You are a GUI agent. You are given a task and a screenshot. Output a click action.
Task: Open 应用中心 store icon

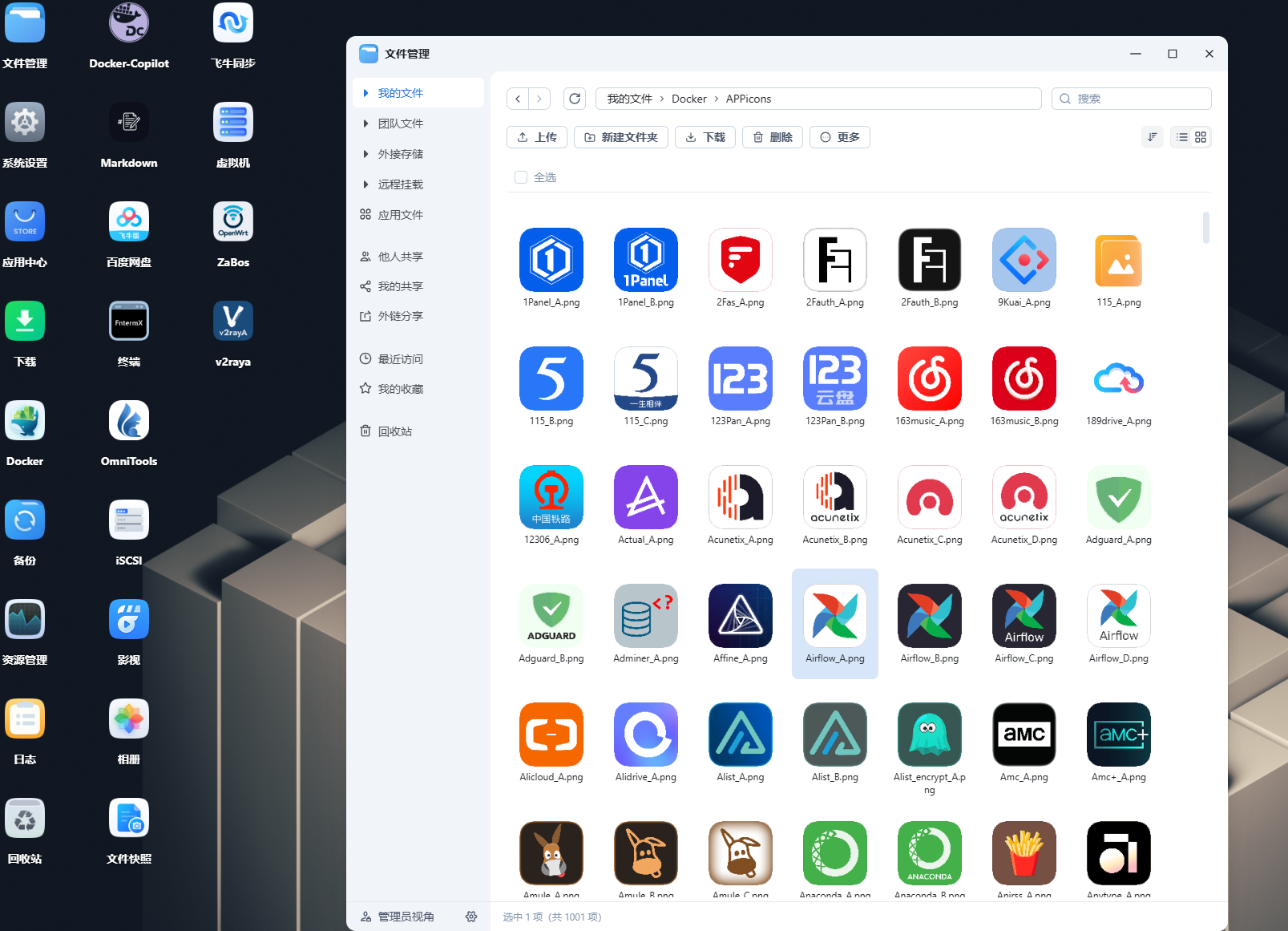pyautogui.click(x=25, y=222)
